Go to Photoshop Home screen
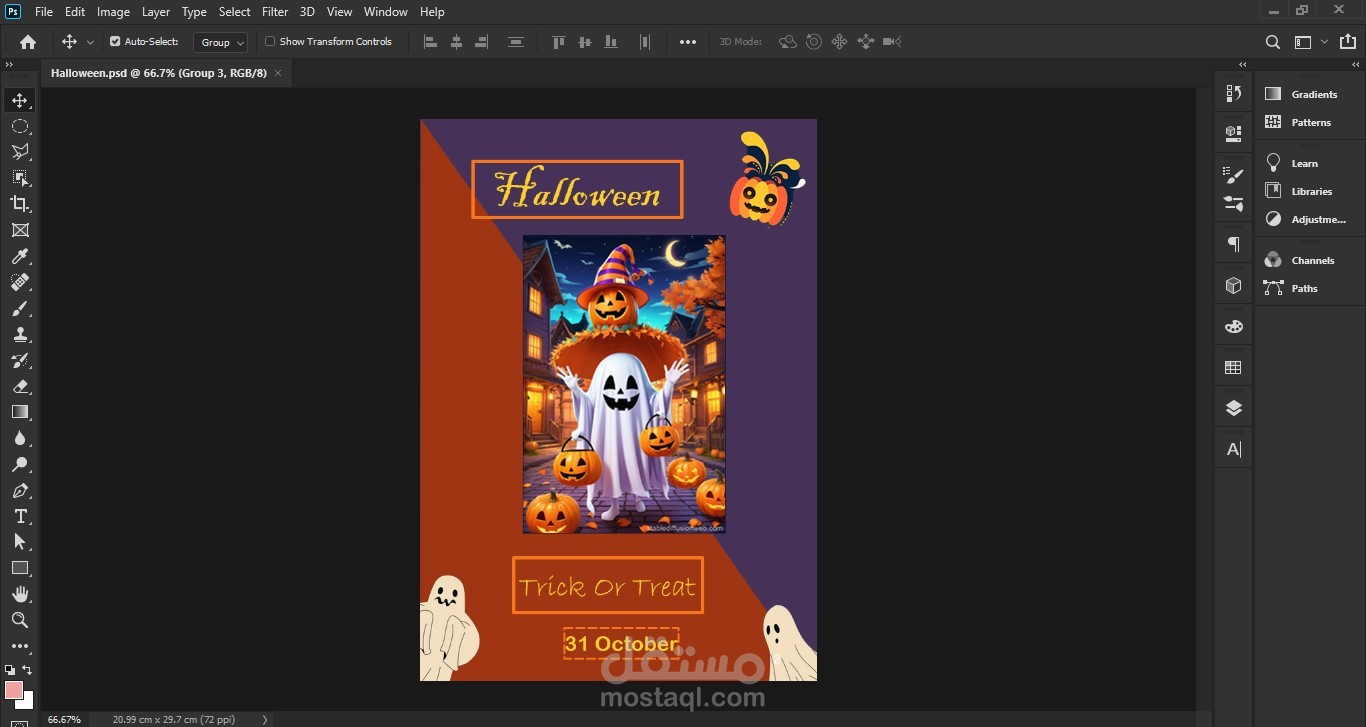Viewport: 1366px width, 727px height. coord(28,42)
